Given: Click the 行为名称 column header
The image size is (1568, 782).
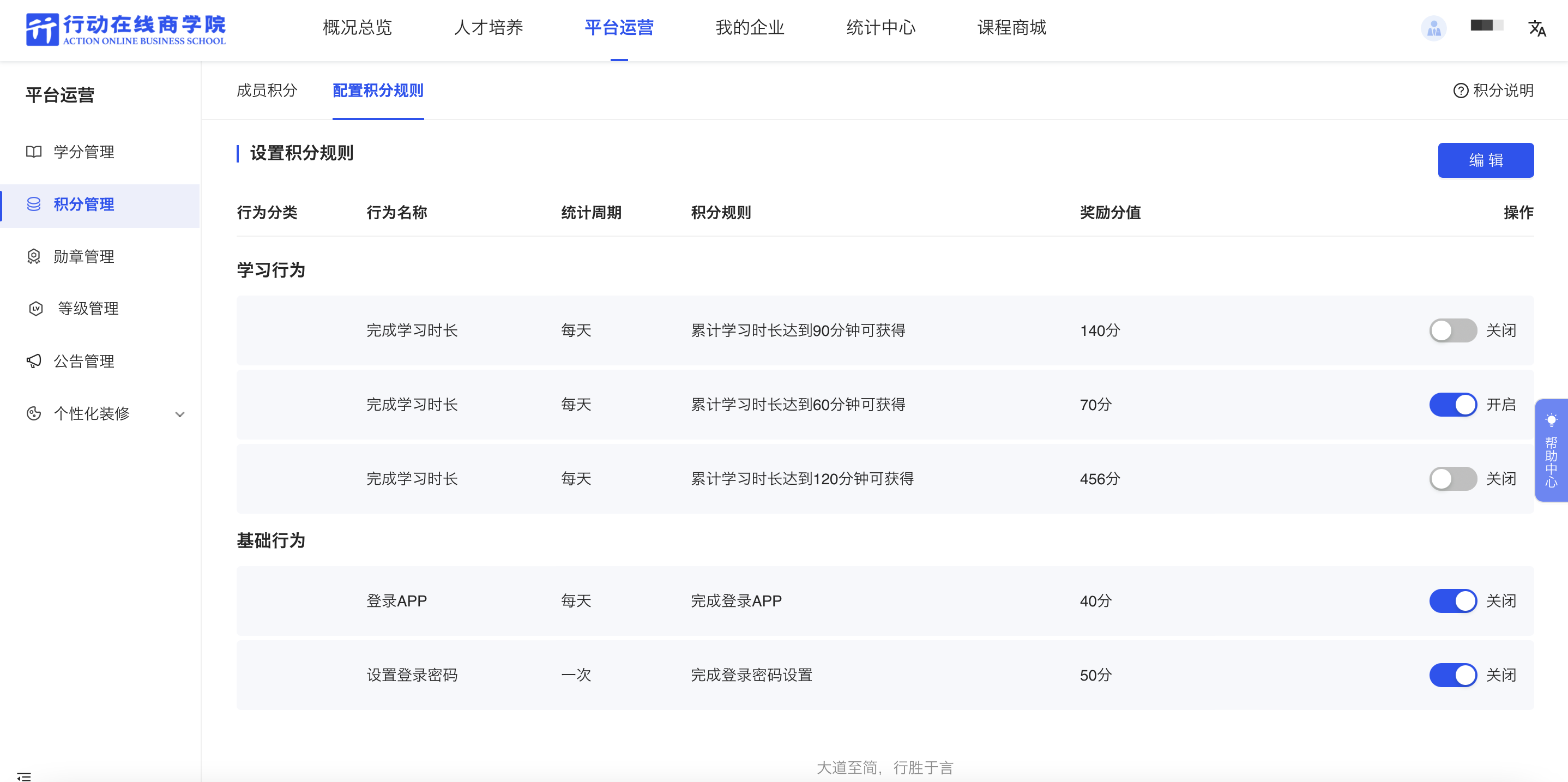Looking at the screenshot, I should click(x=396, y=213).
